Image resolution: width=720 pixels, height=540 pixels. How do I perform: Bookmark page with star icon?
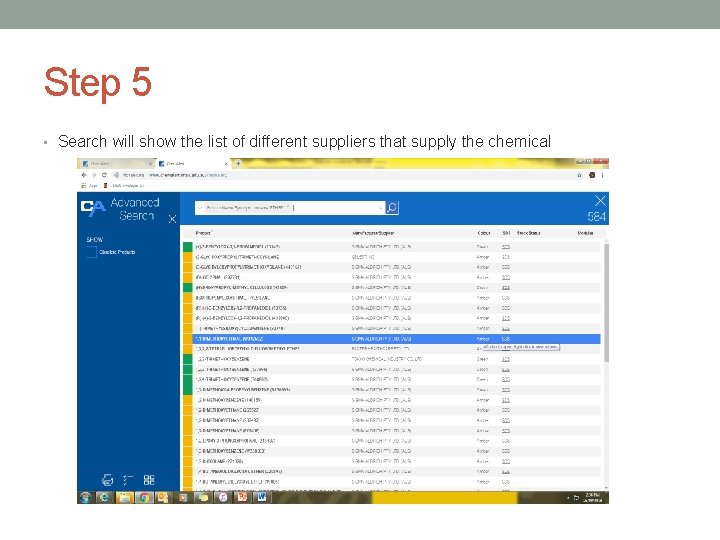pyautogui.click(x=579, y=175)
